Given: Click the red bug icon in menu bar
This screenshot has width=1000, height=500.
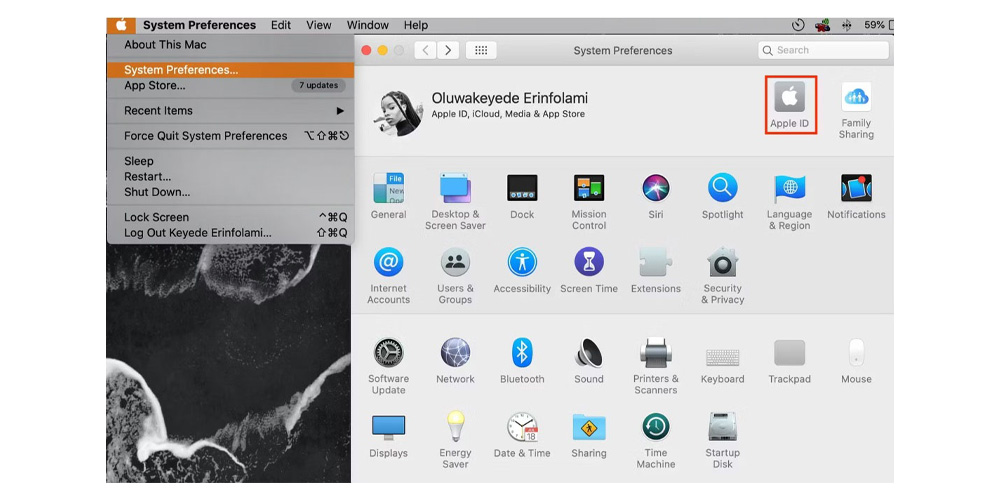Looking at the screenshot, I should coord(823,26).
